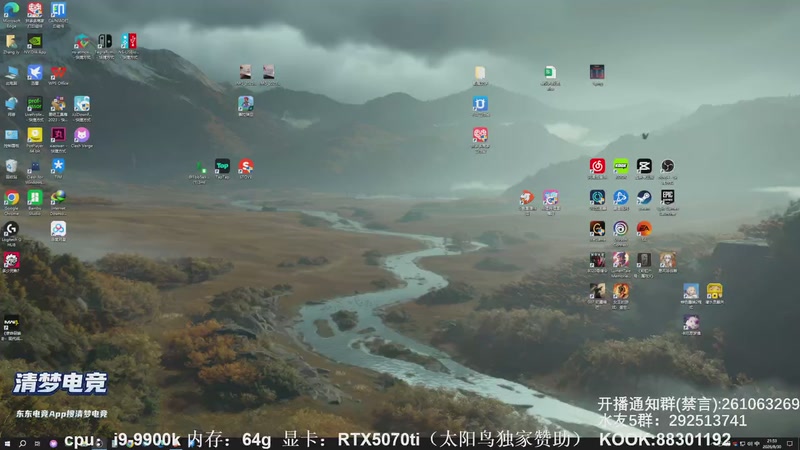Launch the EA app shortcut

(644, 229)
